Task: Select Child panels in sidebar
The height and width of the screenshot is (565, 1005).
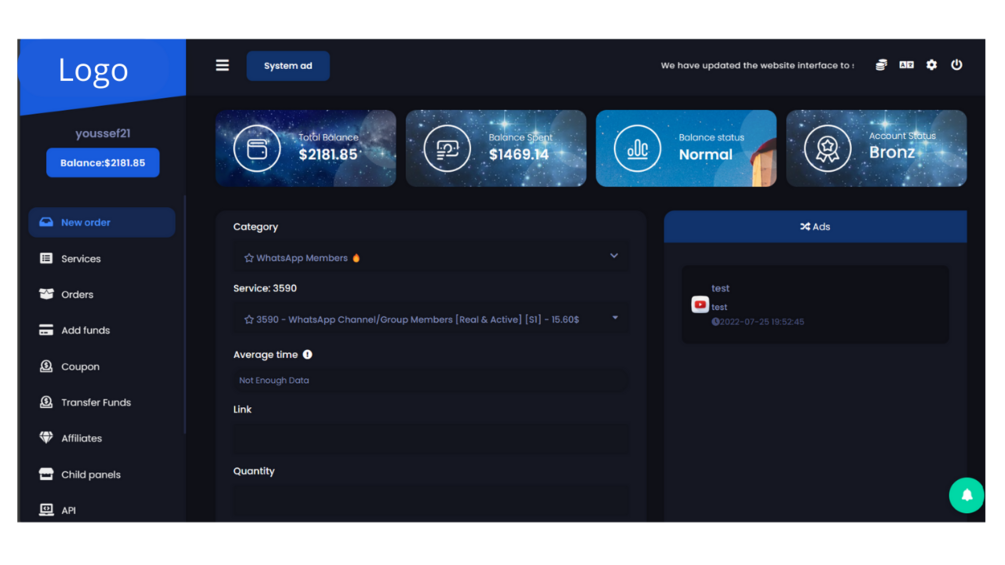Action: pyautogui.click(x=90, y=475)
